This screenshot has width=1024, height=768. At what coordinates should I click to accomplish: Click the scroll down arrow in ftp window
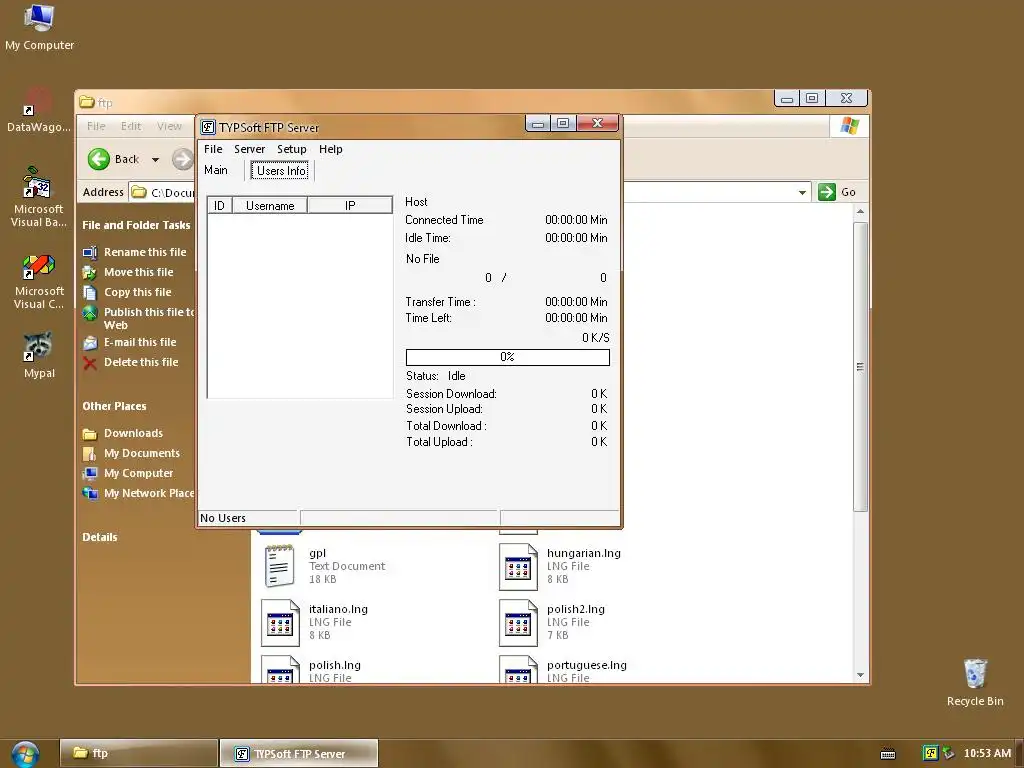tap(860, 675)
